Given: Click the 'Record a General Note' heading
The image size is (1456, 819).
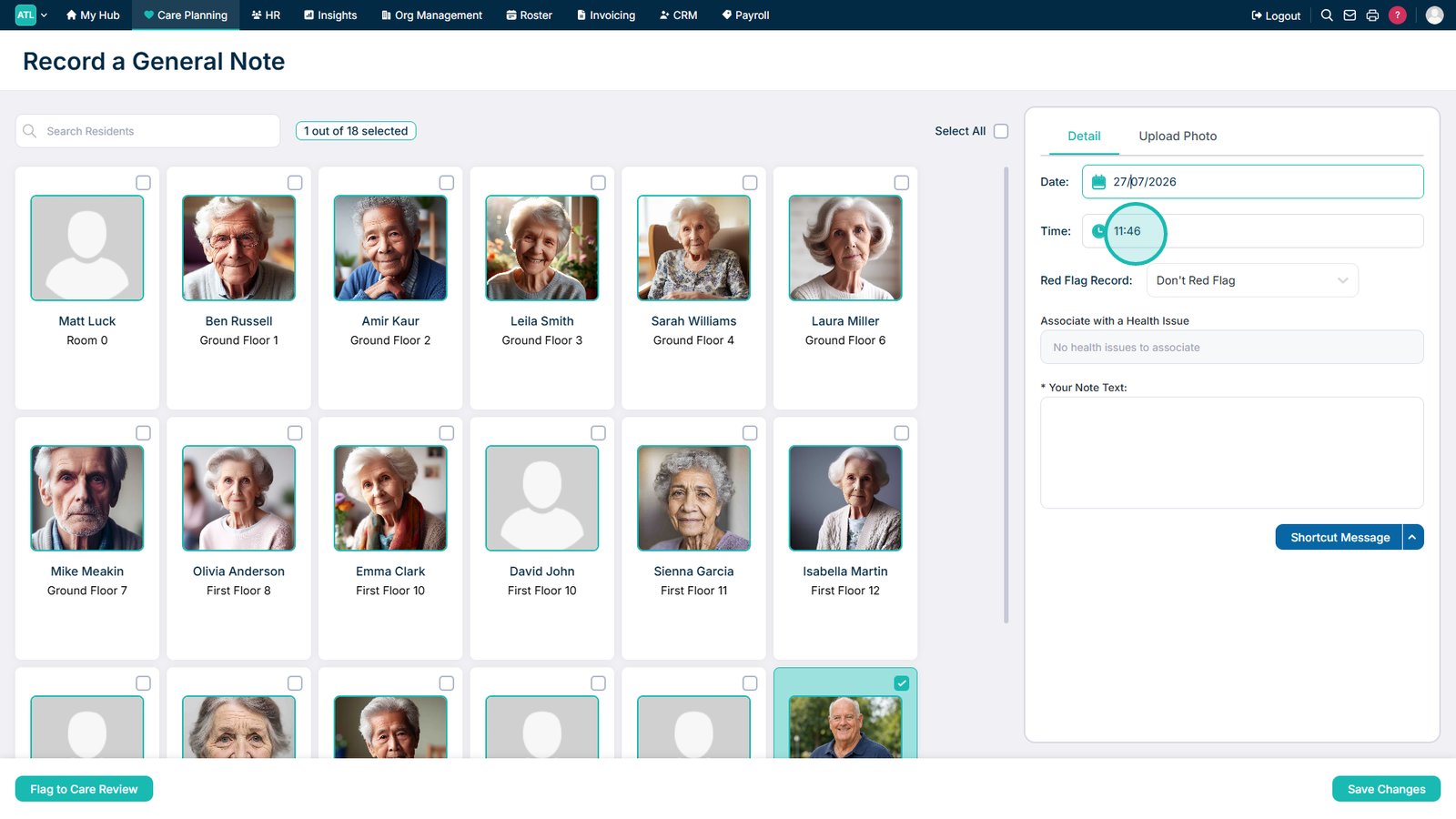Looking at the screenshot, I should coord(154,61).
